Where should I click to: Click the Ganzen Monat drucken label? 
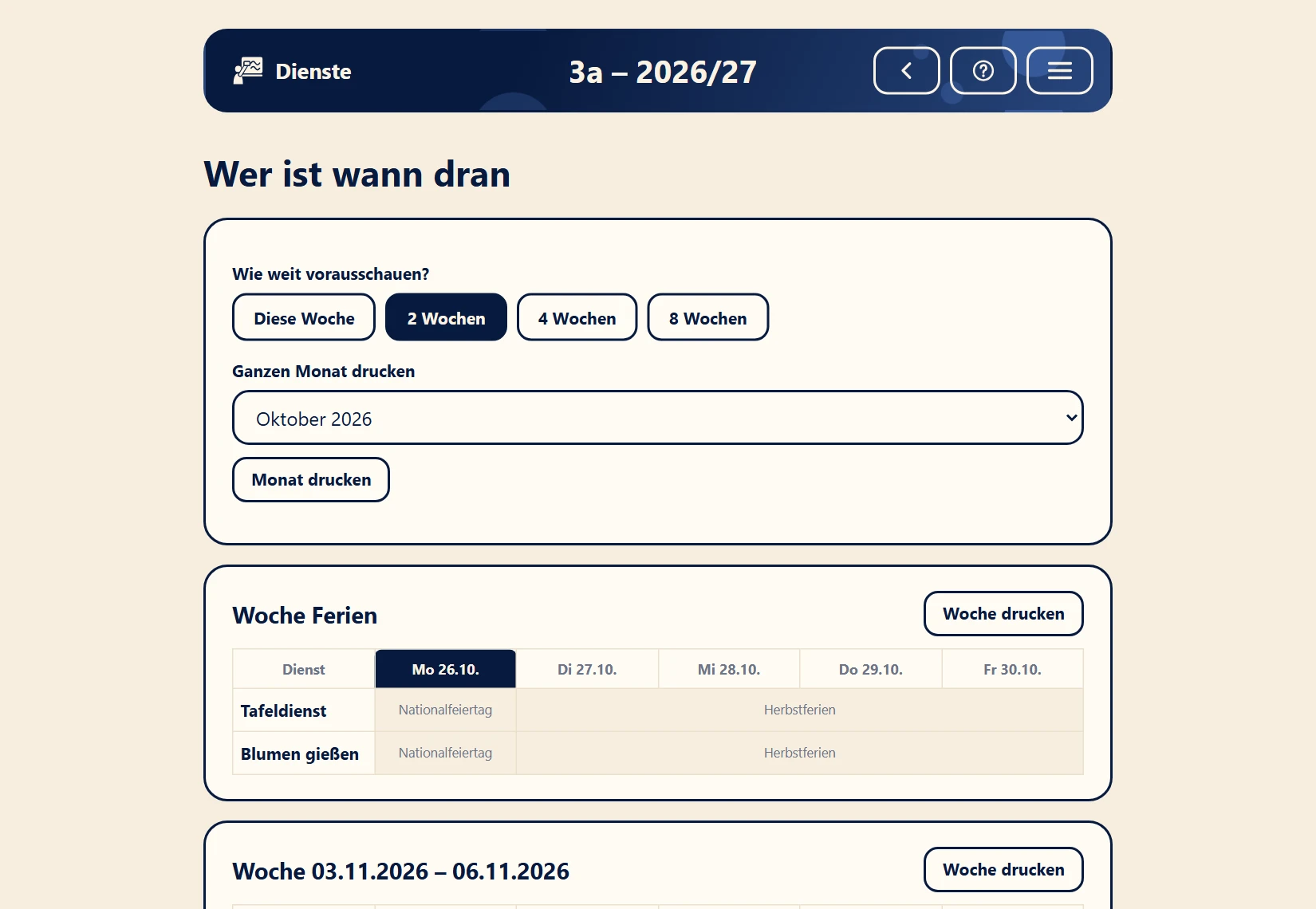coord(323,372)
